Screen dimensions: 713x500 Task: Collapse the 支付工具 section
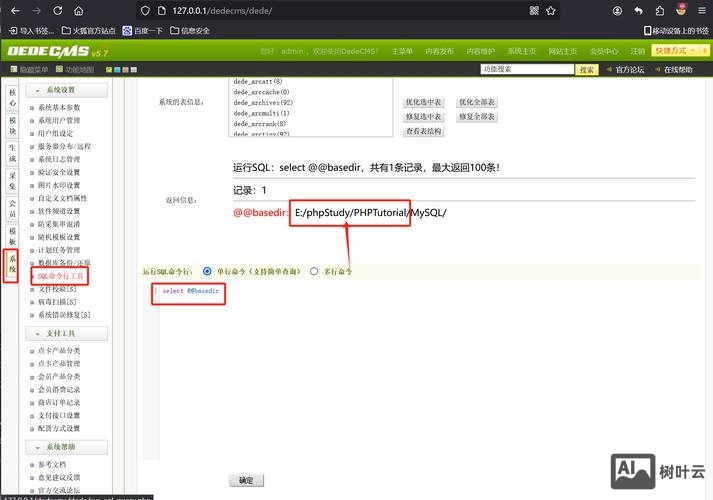pyautogui.click(x=66, y=334)
